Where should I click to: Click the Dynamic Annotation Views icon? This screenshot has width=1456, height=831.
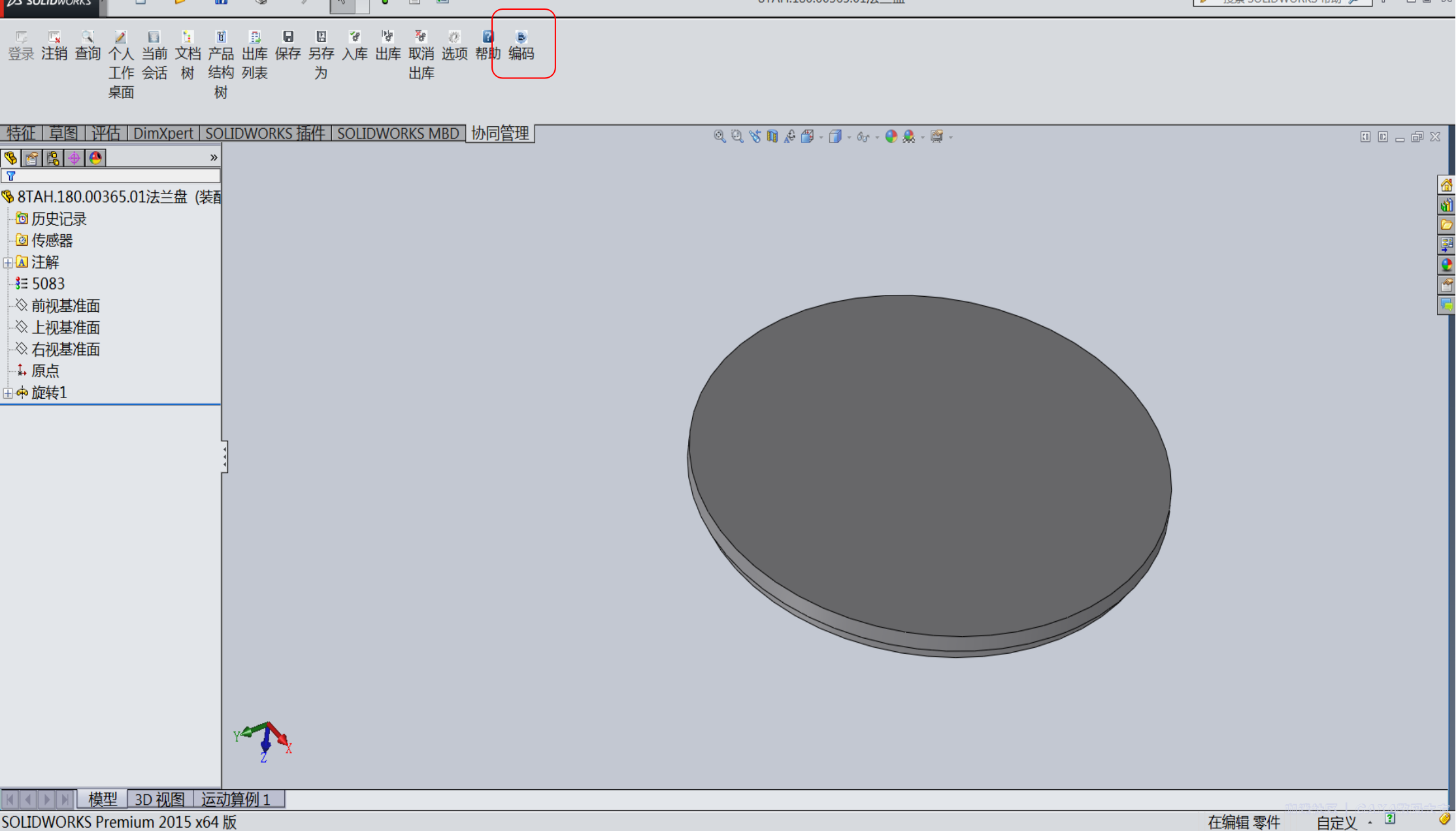click(x=790, y=136)
